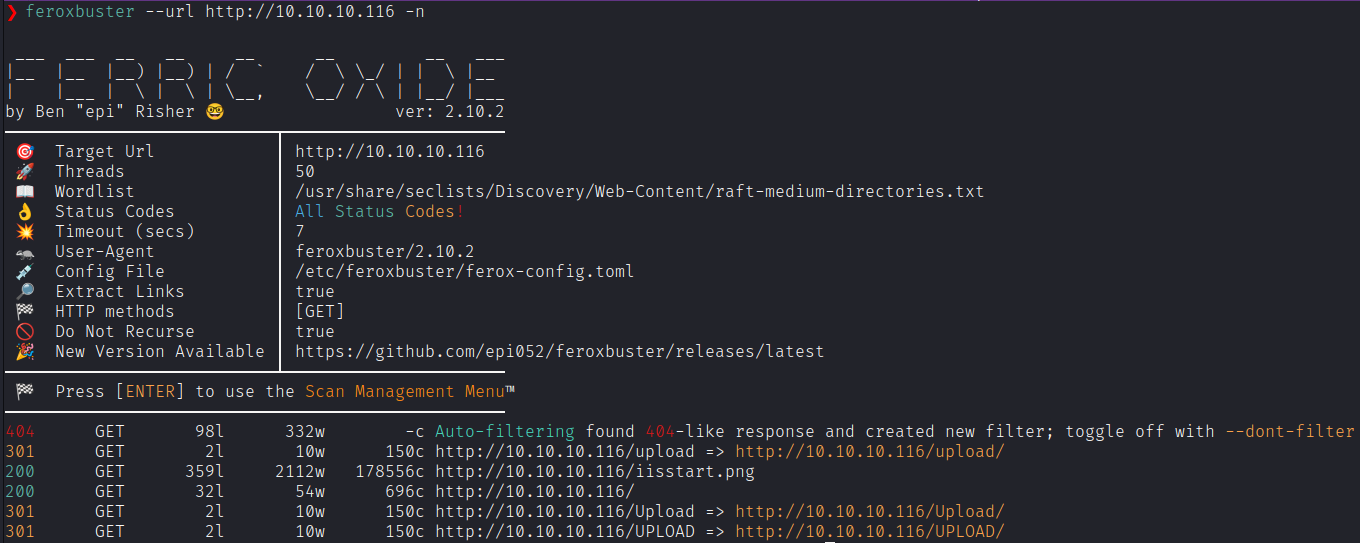Click the icon beside User-Agent

(x=25, y=252)
